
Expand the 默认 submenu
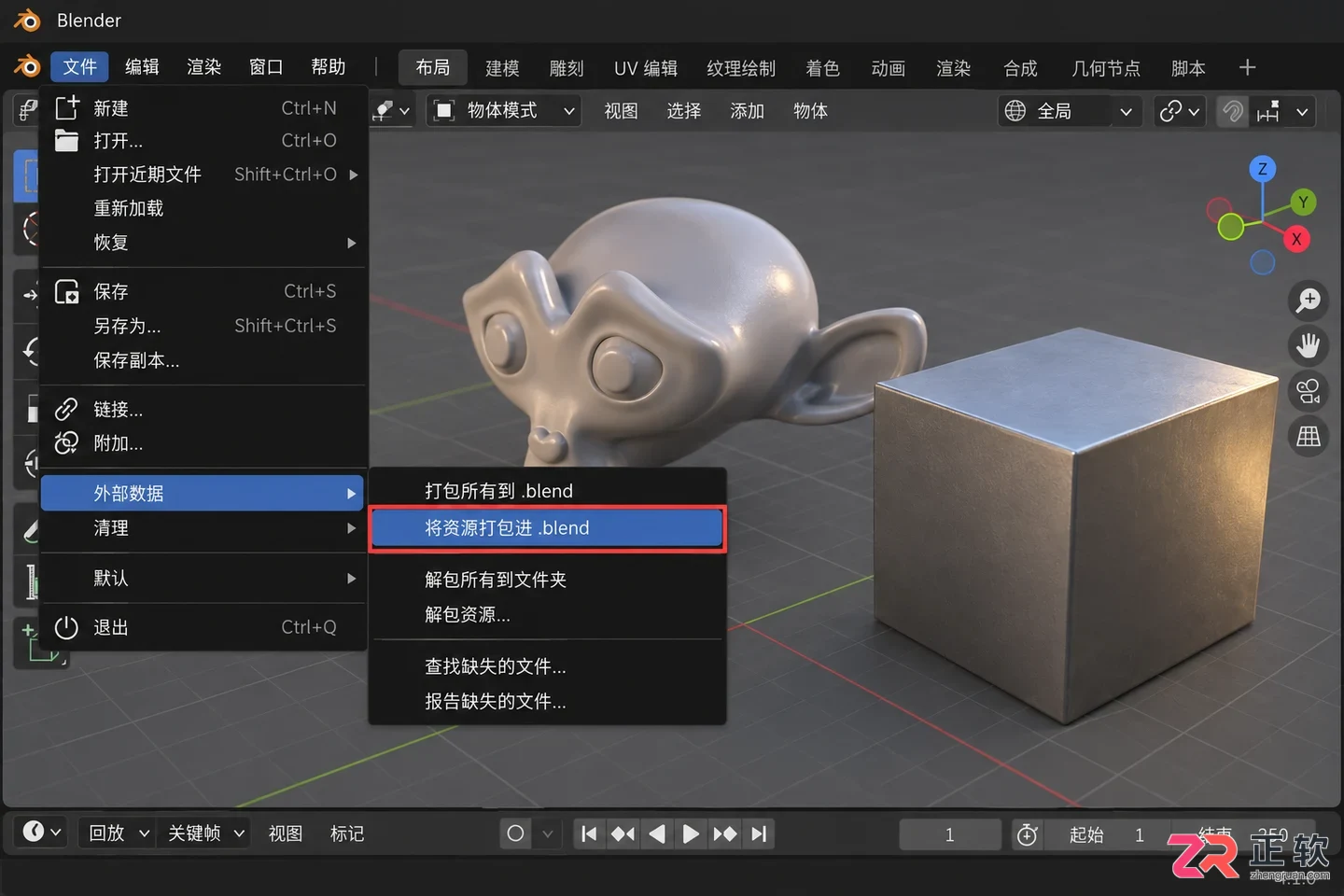(203, 579)
